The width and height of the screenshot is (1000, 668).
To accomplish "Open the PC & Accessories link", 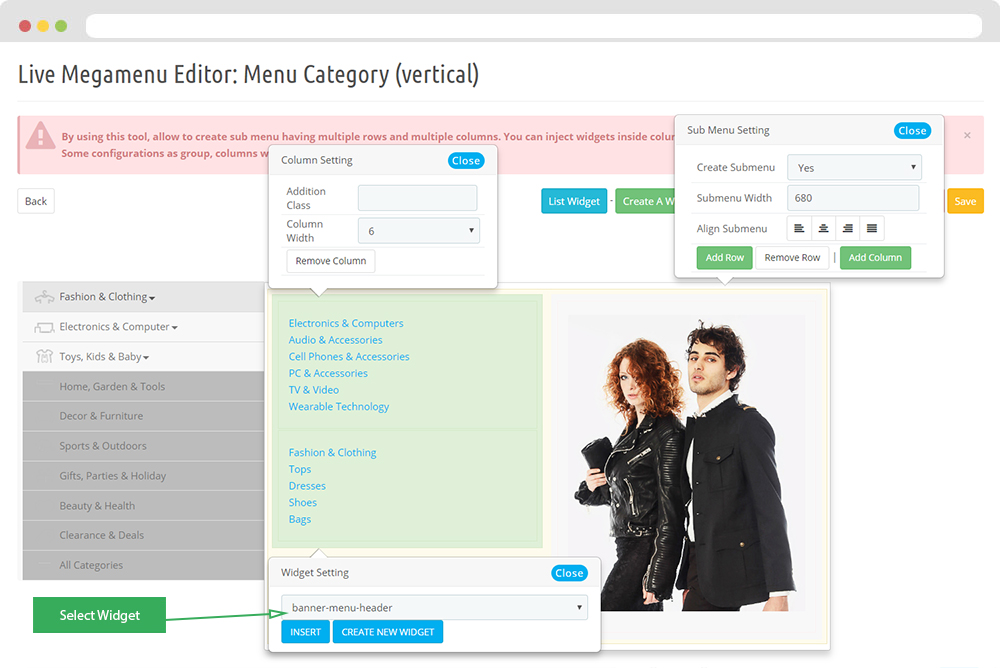I will (328, 373).
